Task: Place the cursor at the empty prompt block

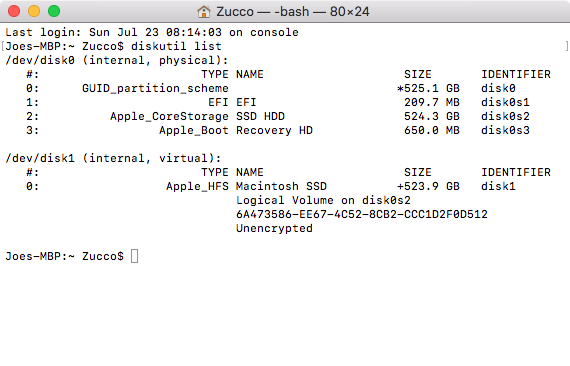Action: pyautogui.click(x=134, y=256)
